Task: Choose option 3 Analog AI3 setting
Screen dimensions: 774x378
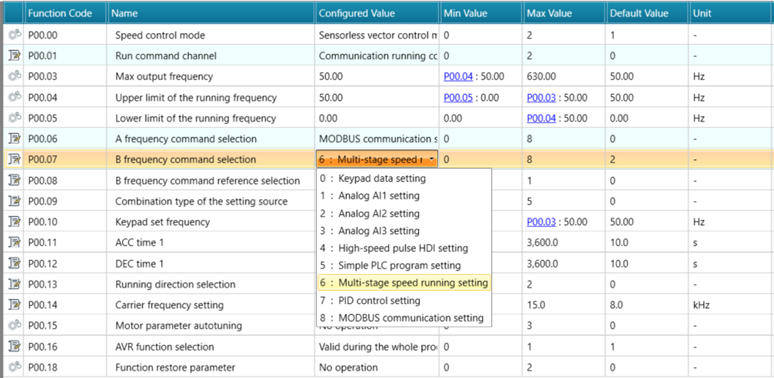Action: tap(404, 230)
